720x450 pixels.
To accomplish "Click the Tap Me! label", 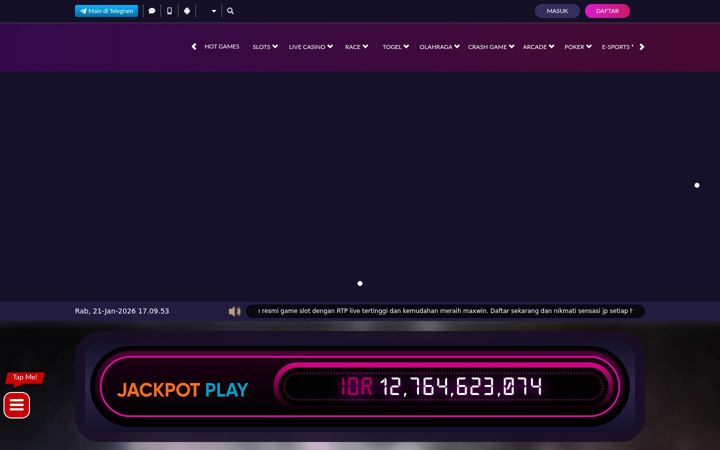I will click(25, 378).
